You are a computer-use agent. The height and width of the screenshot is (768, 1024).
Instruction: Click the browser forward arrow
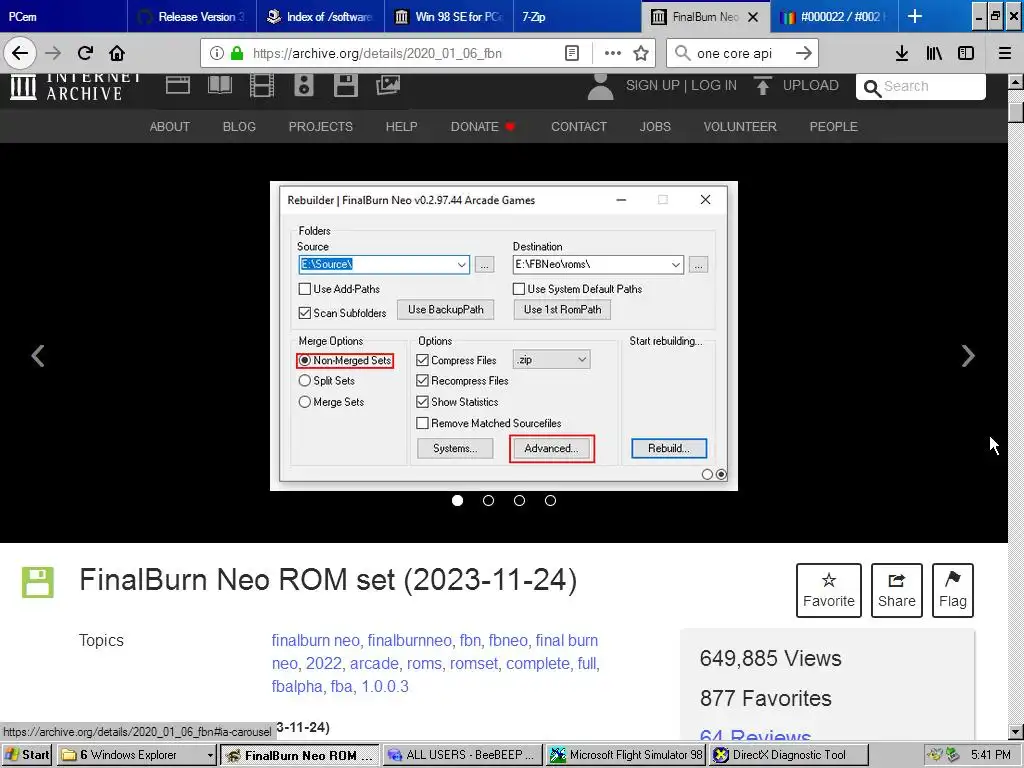click(54, 53)
